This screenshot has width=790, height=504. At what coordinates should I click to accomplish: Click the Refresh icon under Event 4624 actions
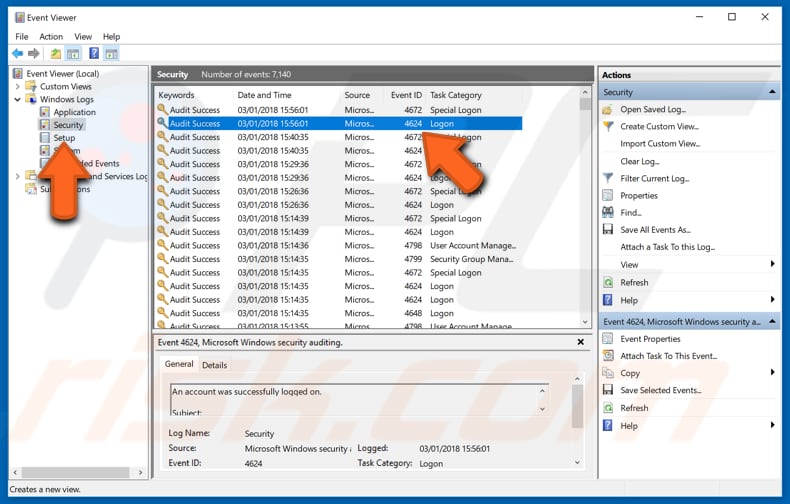(608, 408)
